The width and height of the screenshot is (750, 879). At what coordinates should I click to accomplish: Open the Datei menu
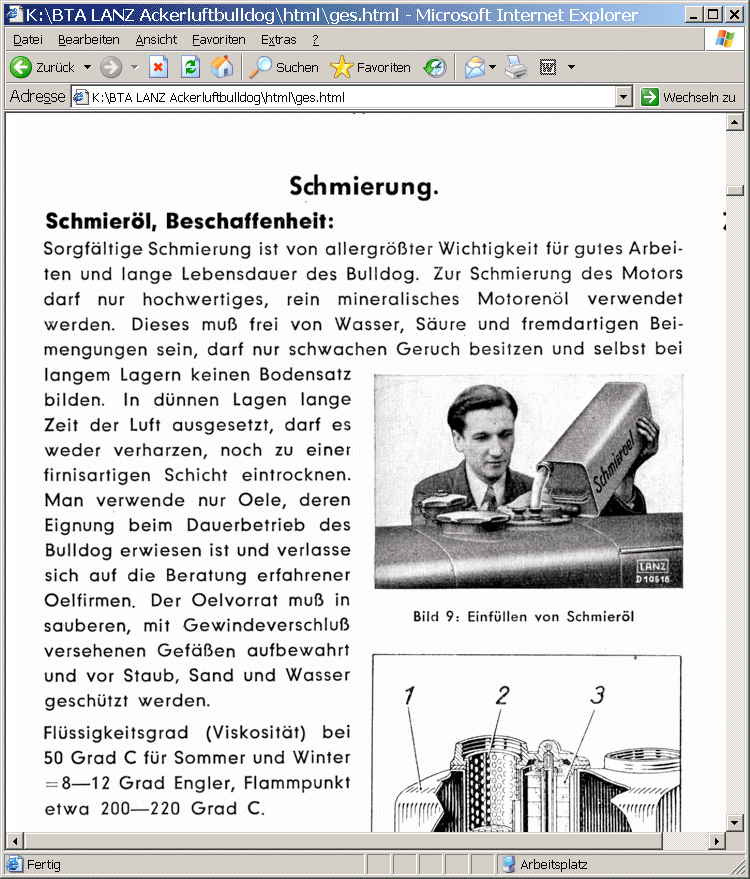click(28, 40)
